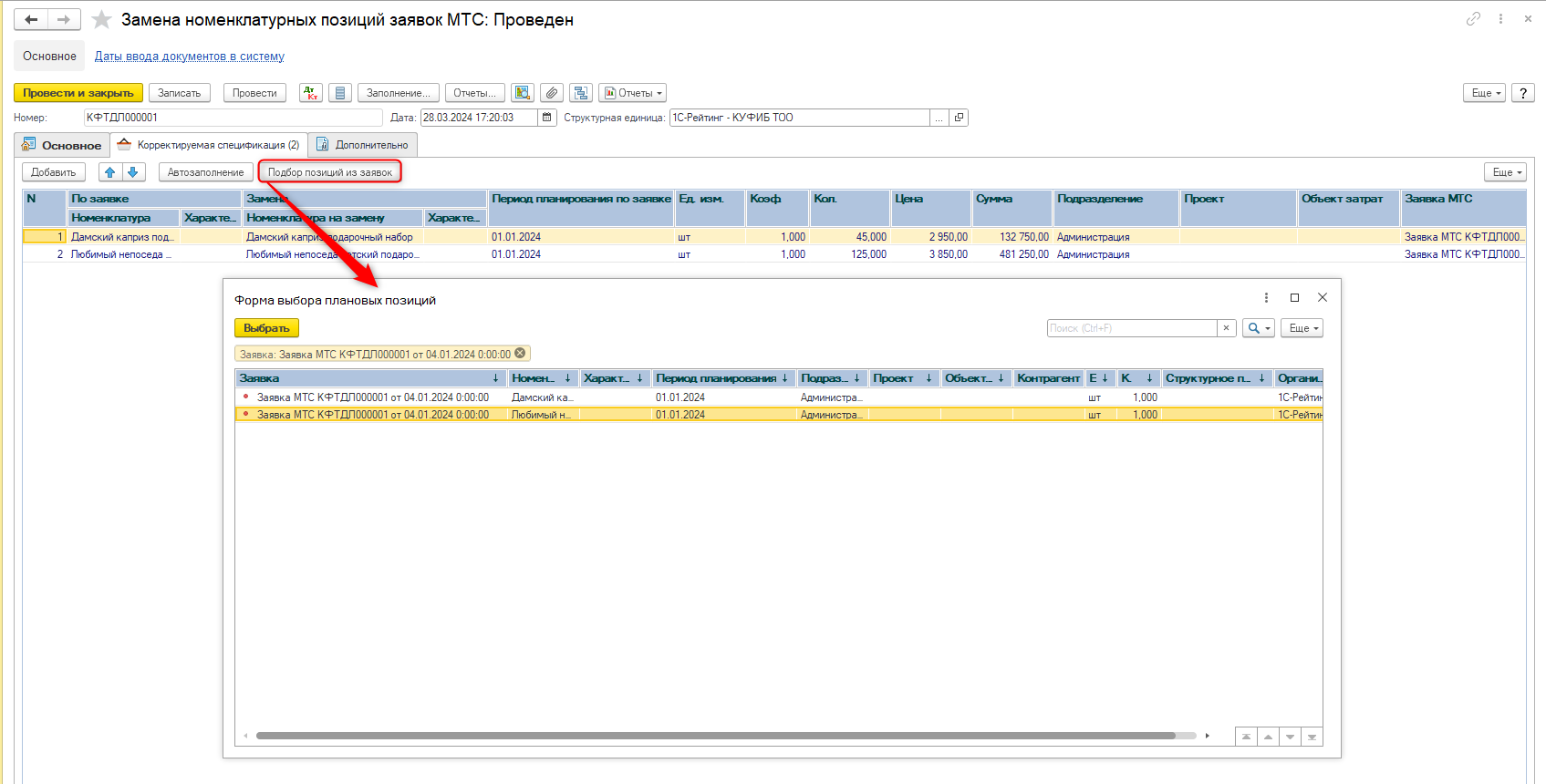
Task: Clear the Поиск search field with the x
Action: click(x=1226, y=328)
